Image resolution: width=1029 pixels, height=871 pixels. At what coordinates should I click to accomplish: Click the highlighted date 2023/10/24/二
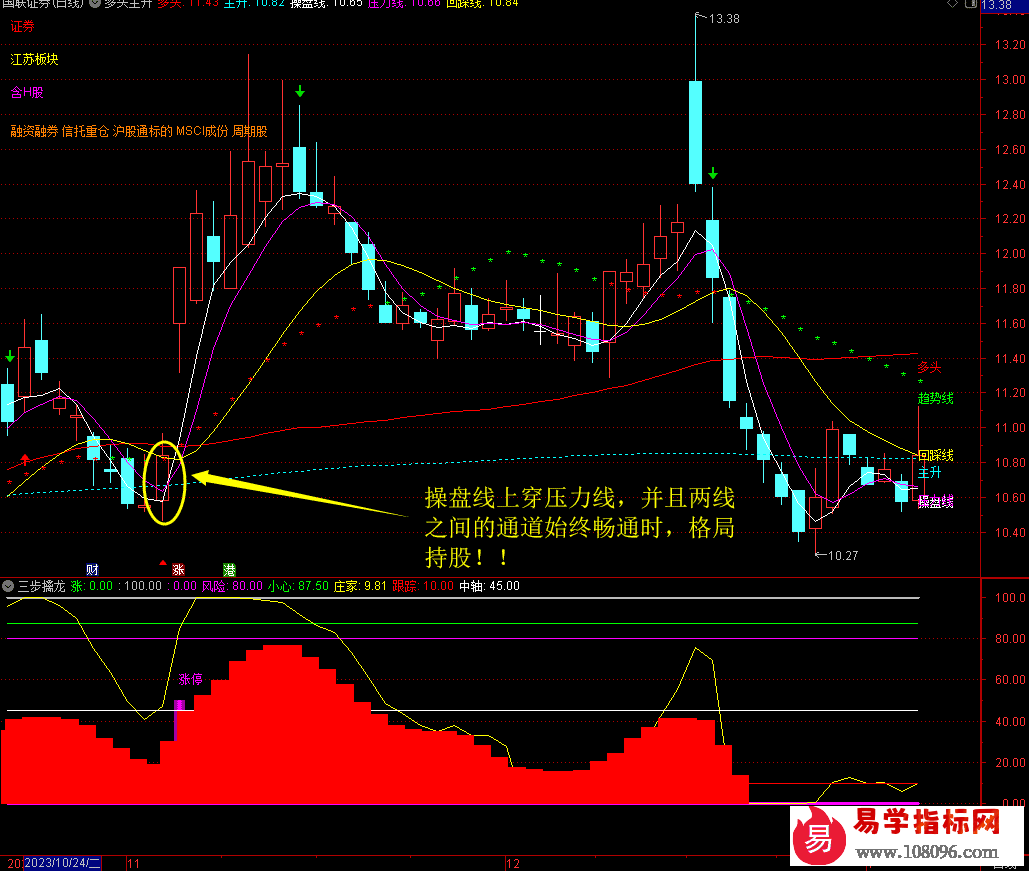(62, 862)
